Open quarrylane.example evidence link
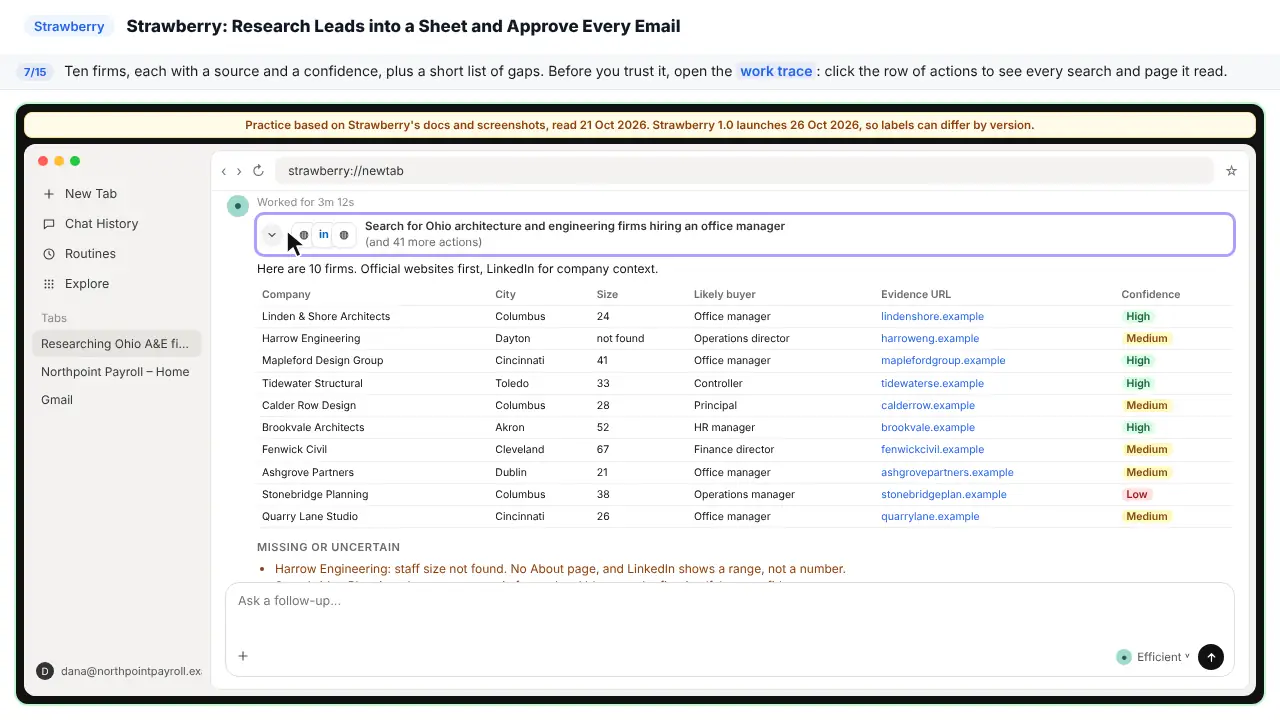The image size is (1280, 720). pyautogui.click(x=930, y=516)
